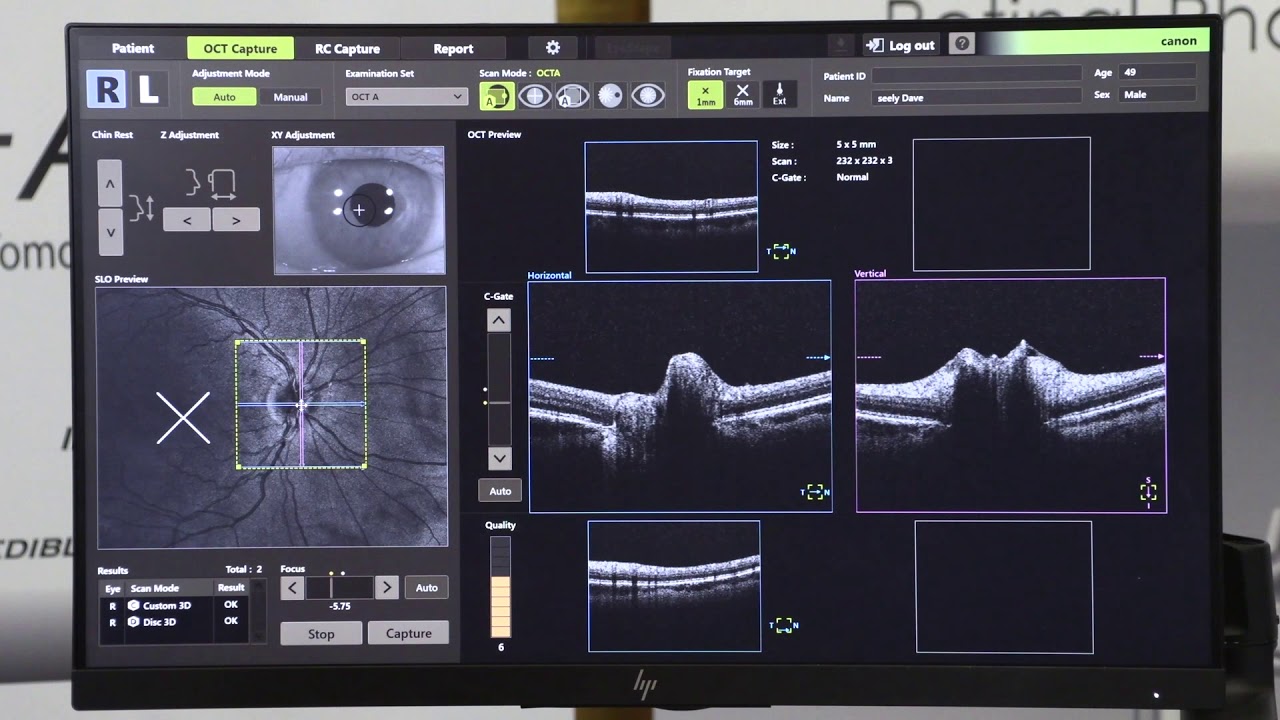Click the Custom 3D scan icon in Results
The height and width of the screenshot is (720, 1280).
tap(133, 606)
